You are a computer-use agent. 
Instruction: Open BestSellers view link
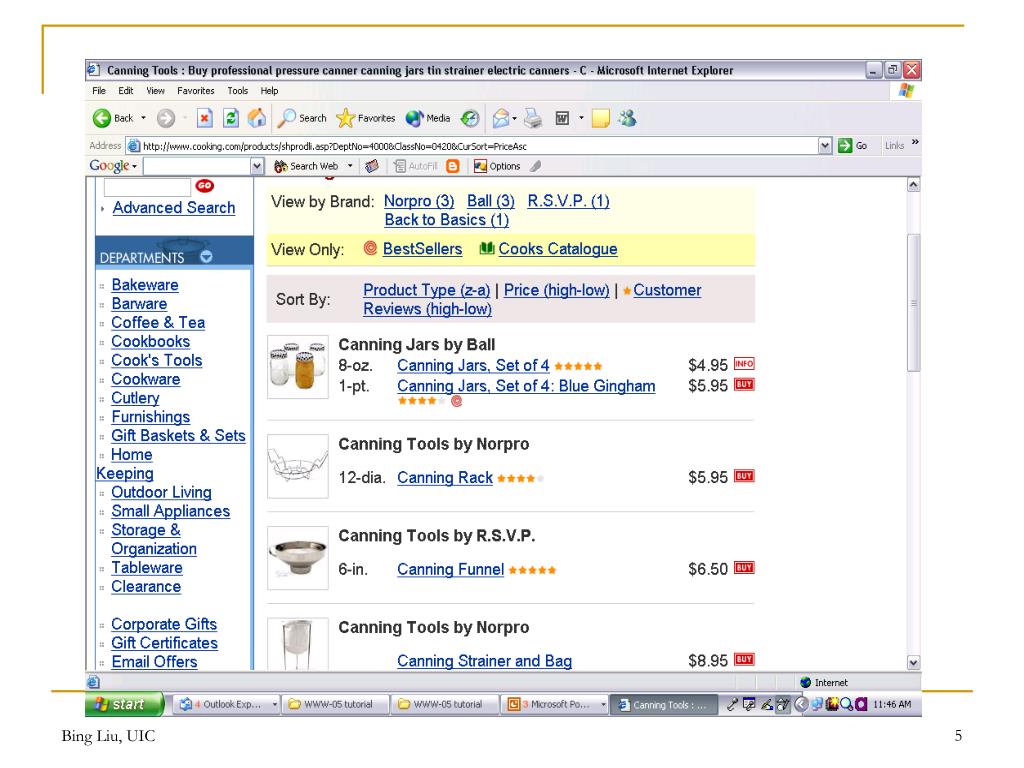[x=422, y=249]
